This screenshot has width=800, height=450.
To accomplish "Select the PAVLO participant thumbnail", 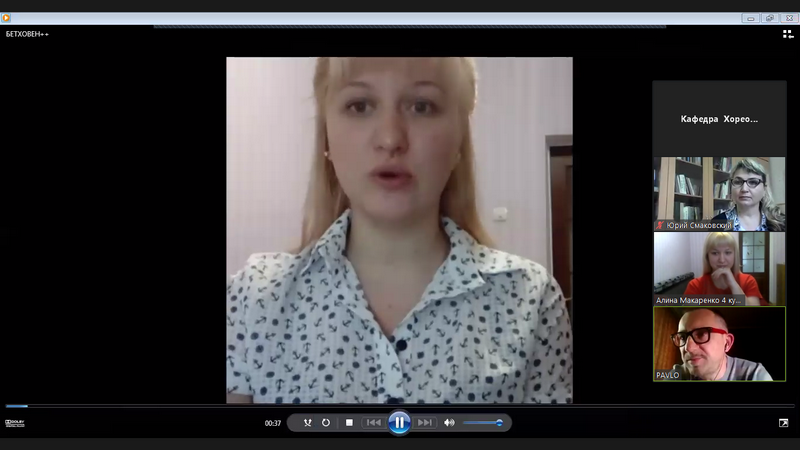I will [719, 343].
